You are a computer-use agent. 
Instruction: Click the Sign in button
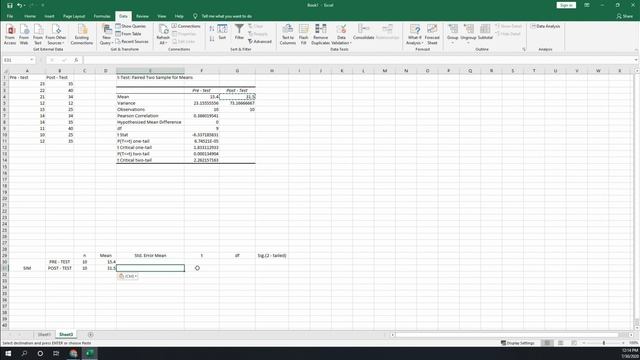click(x=566, y=5)
